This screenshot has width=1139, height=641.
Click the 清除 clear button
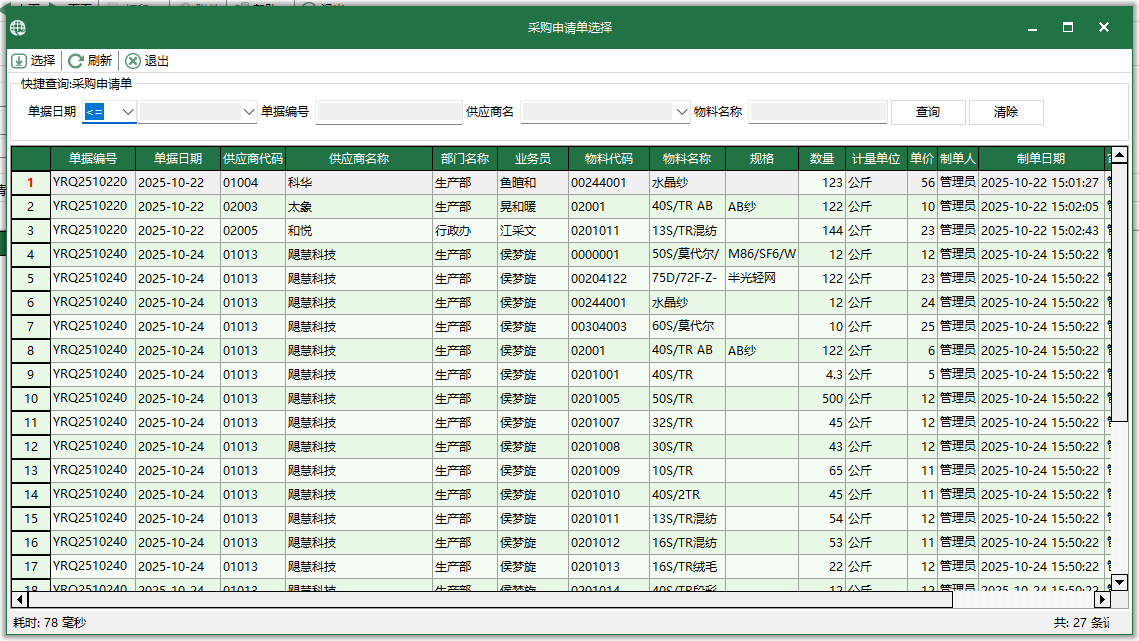pos(1005,112)
